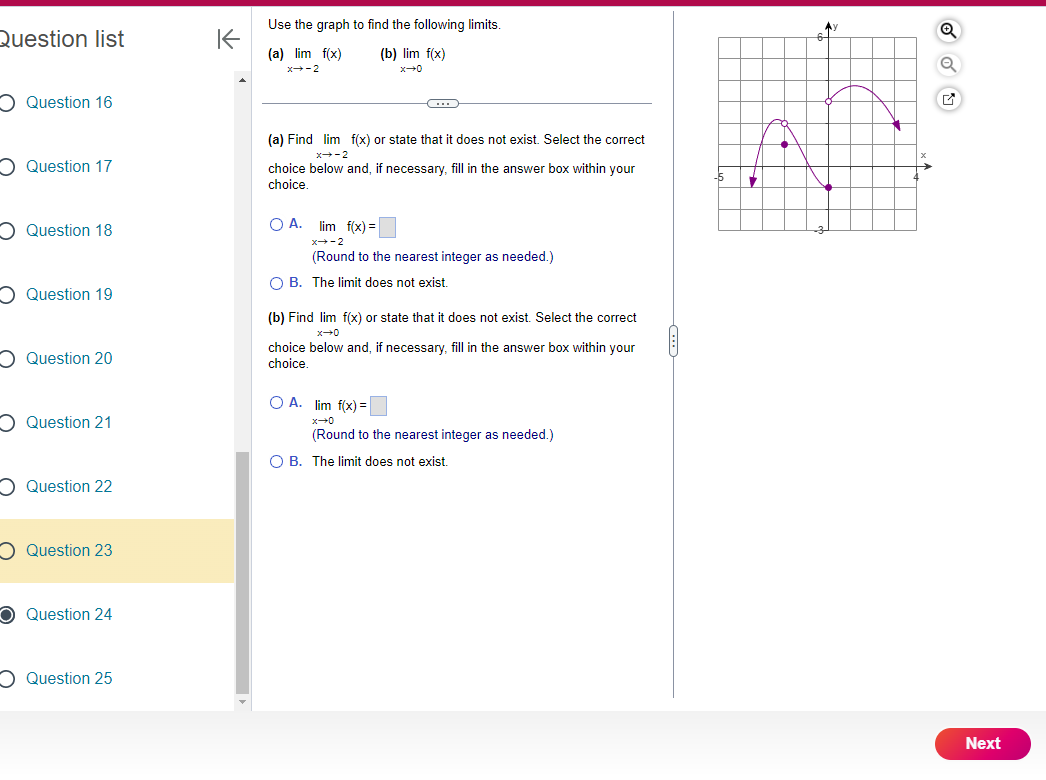Select option A for part (a)

[276, 224]
